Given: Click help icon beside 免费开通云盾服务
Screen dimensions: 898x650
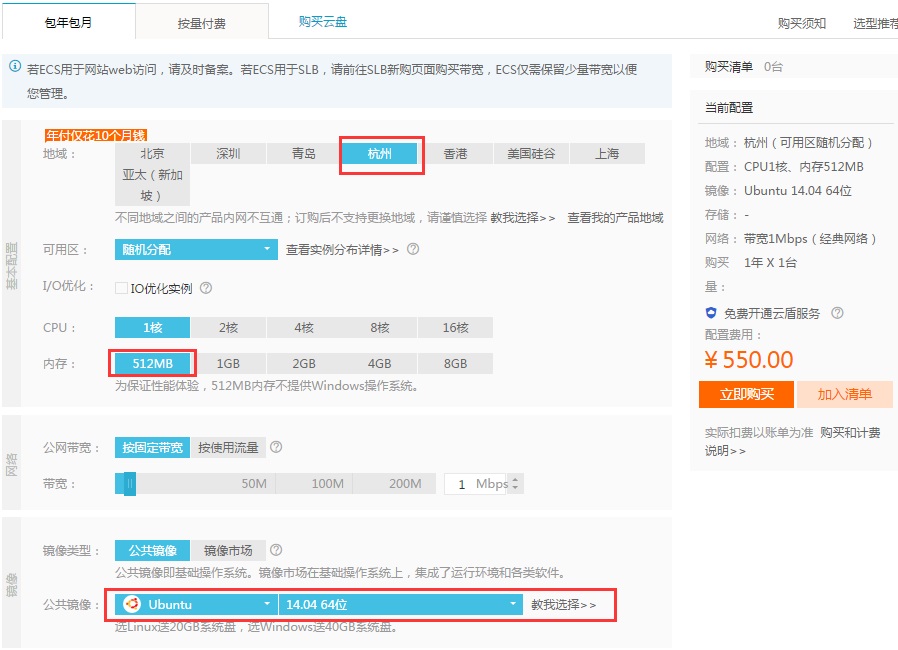Looking at the screenshot, I should click(x=837, y=313).
